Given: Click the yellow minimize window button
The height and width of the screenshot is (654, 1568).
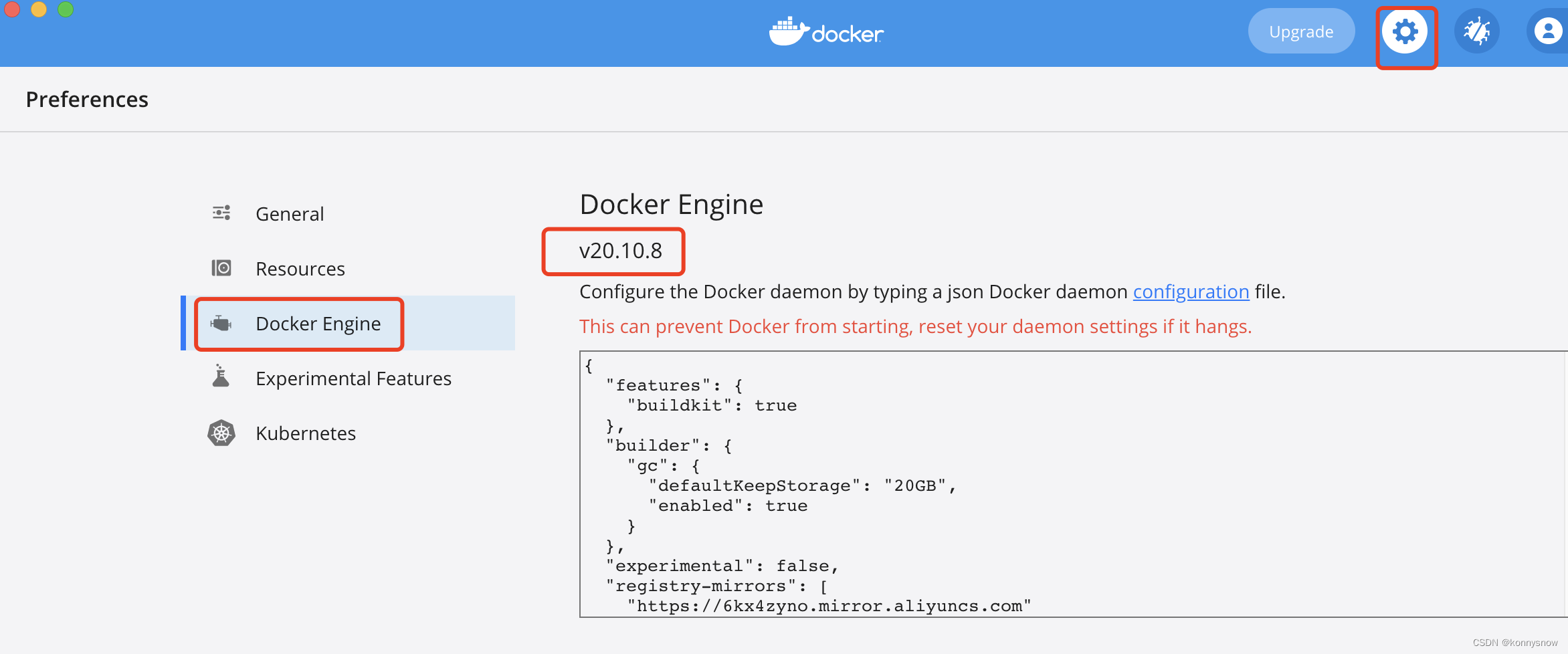Looking at the screenshot, I should 39,8.
